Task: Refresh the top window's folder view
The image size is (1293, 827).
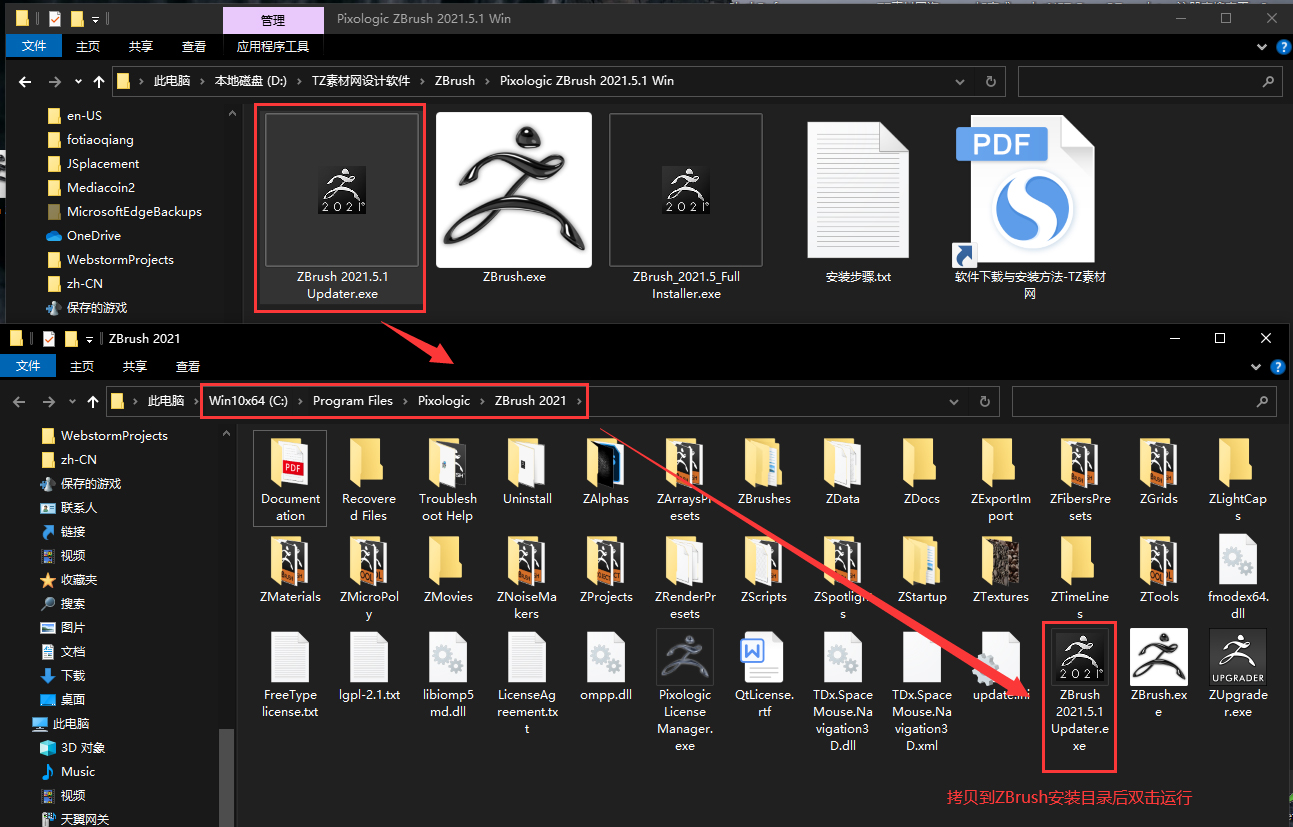Action: point(990,81)
